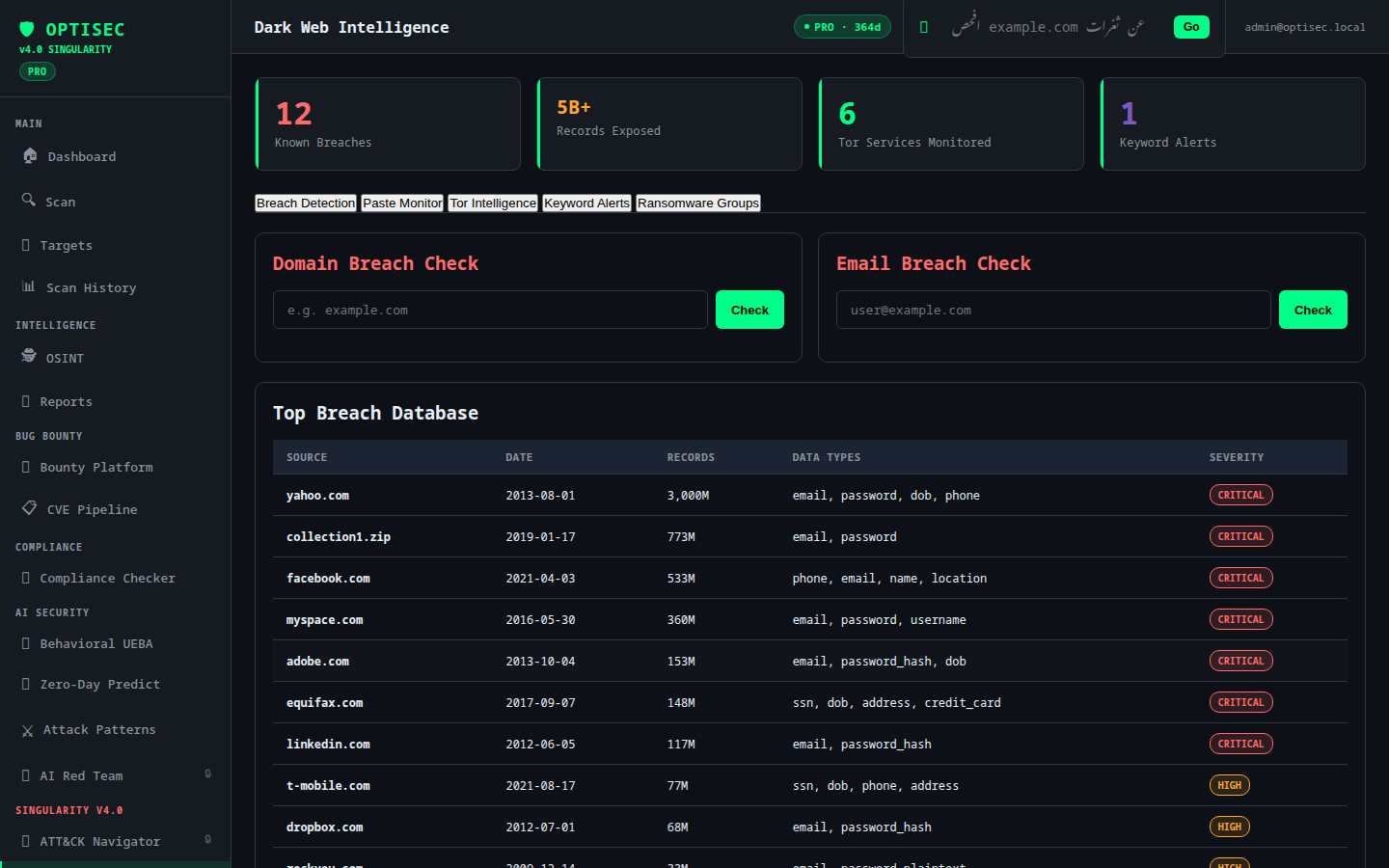Click the Attack Patterns crossed swords icon
Image resolution: width=1389 pixels, height=868 pixels.
point(27,731)
